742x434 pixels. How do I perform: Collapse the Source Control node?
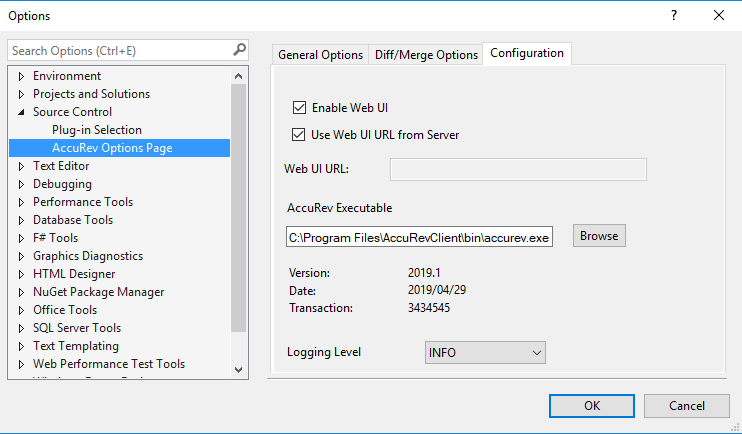[21, 112]
